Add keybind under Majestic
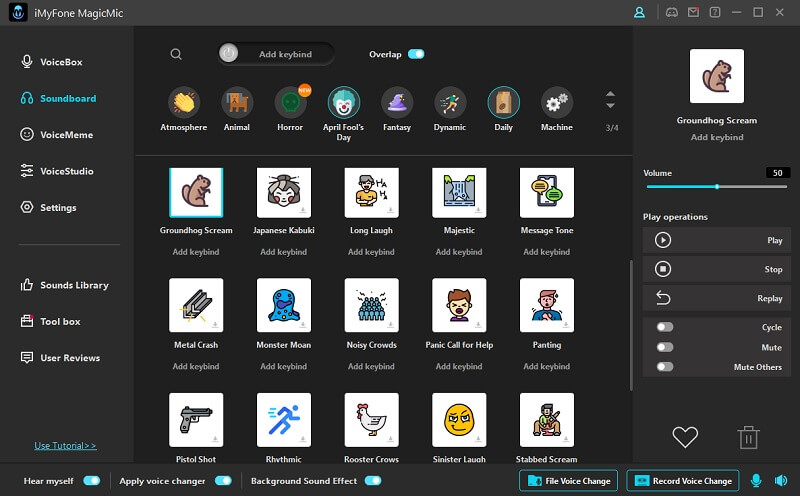800x496 pixels. point(459,252)
